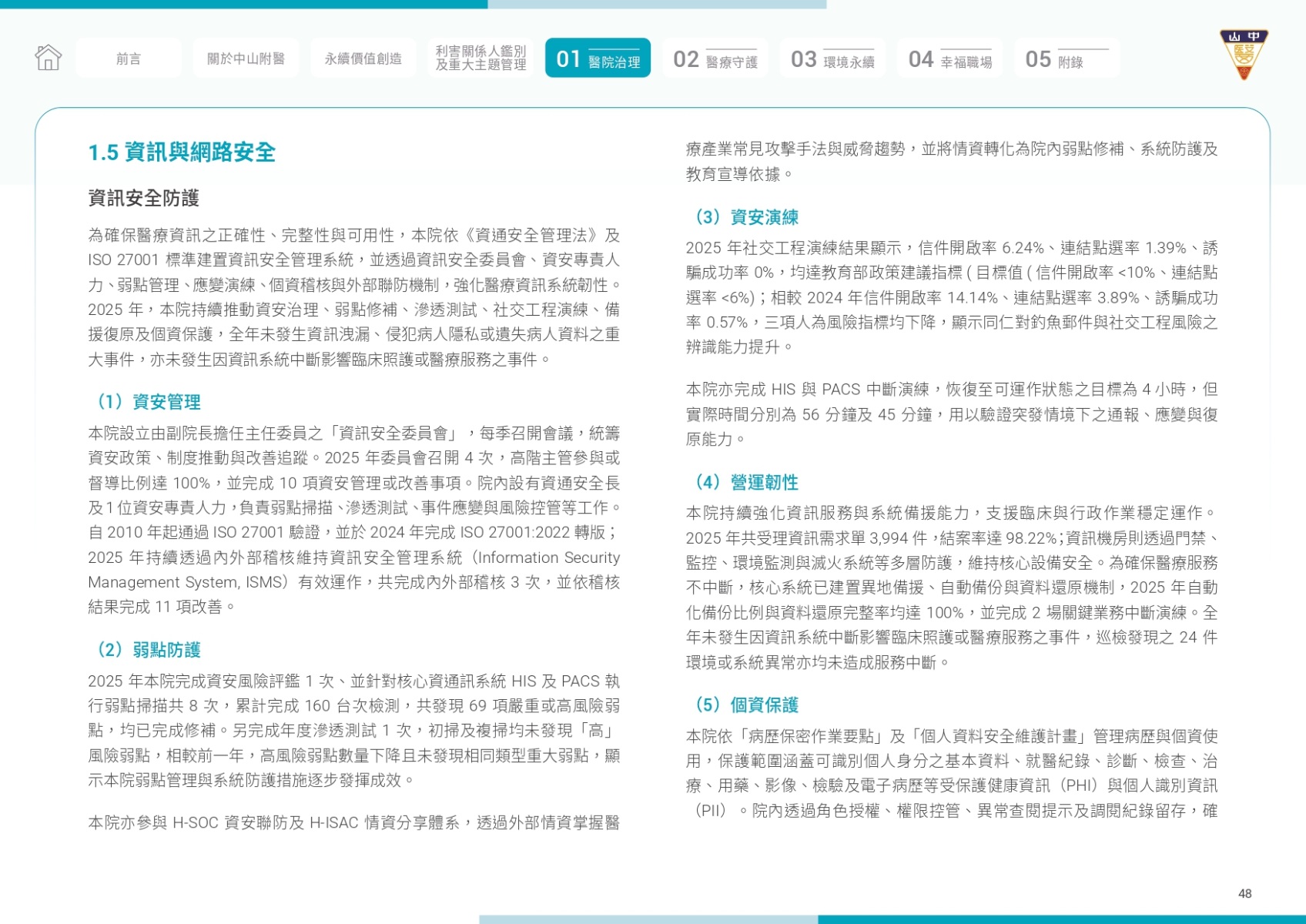Screen dimensions: 1306x924
Task: Open the 前言 section tab
Action: click(129, 59)
